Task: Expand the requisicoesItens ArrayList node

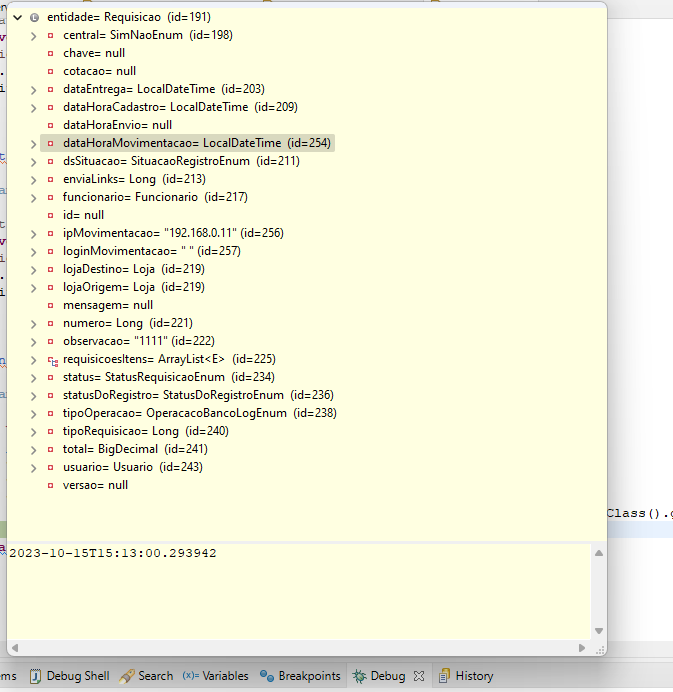Action: [x=34, y=360]
